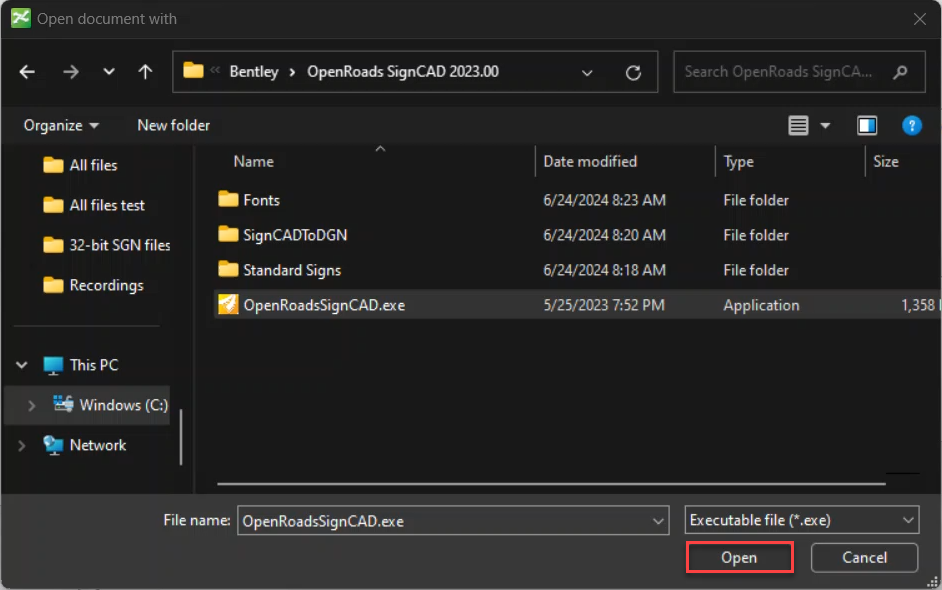The height and width of the screenshot is (590, 942).
Task: Open the blue Help icon
Action: pos(911,126)
